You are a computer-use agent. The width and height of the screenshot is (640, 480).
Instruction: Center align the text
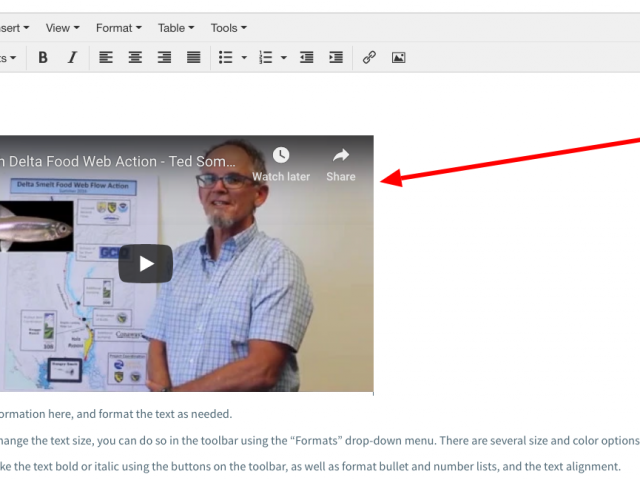pos(135,58)
